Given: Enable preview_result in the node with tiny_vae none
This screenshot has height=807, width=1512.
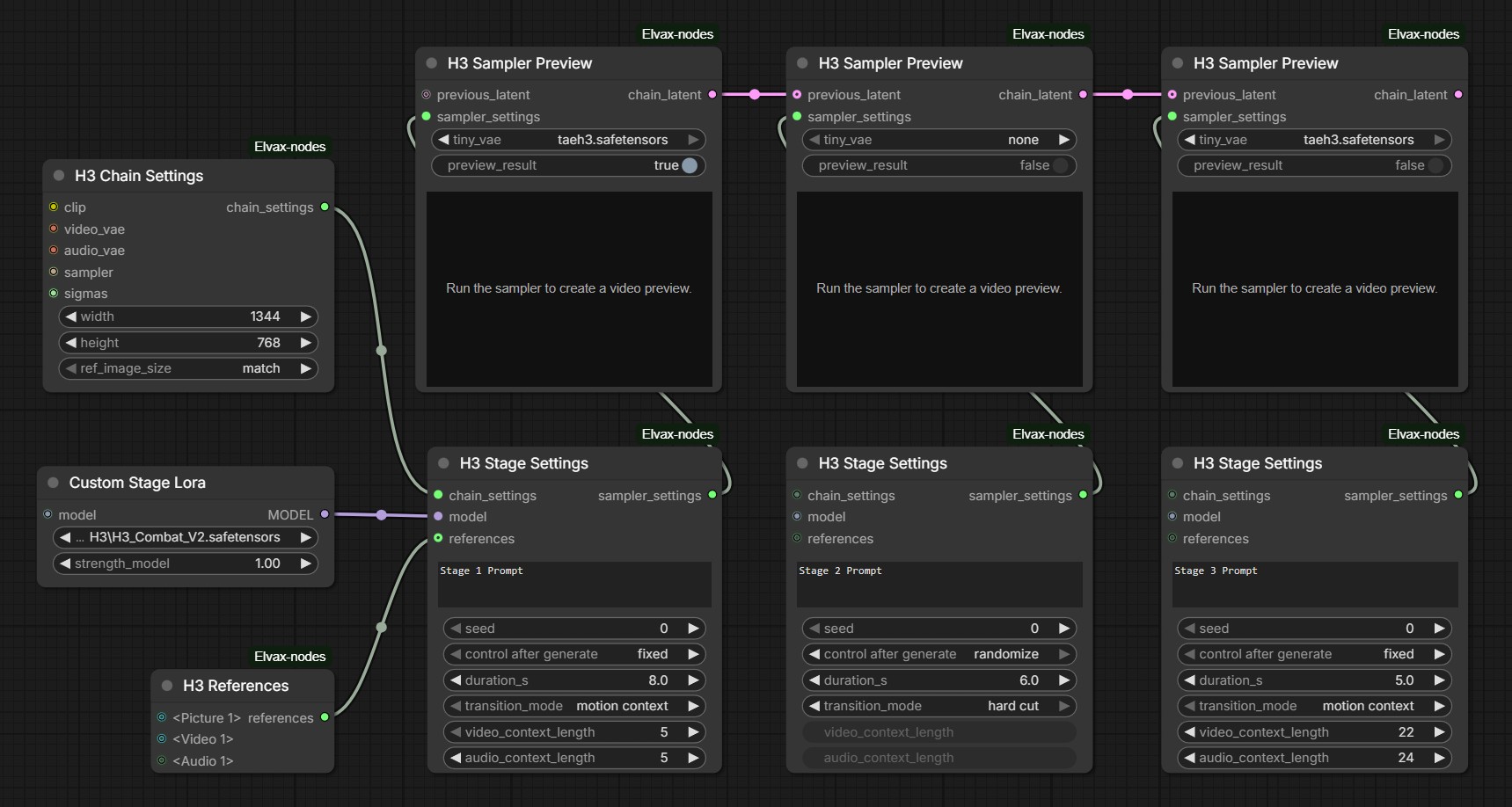Looking at the screenshot, I should coord(1060,165).
